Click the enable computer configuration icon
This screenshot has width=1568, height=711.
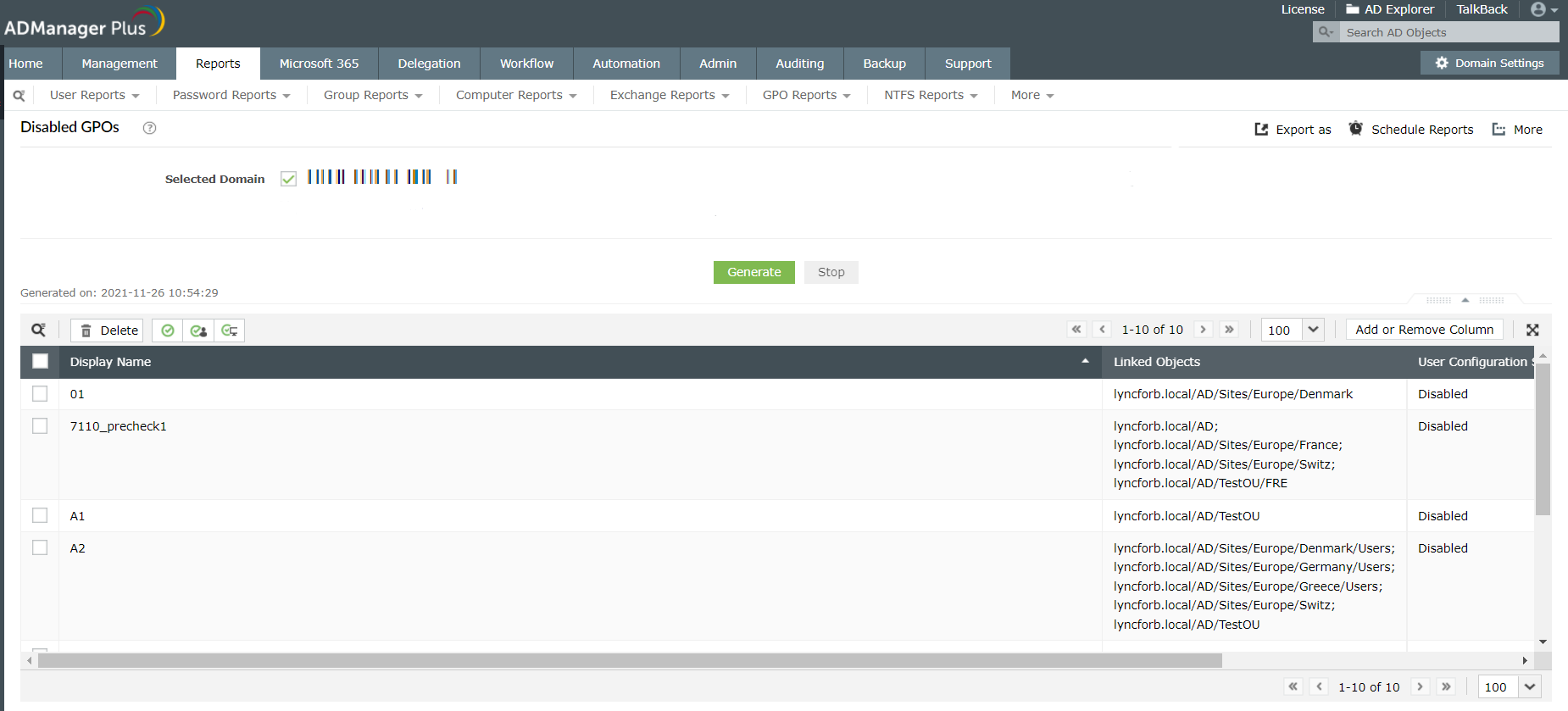click(x=229, y=331)
